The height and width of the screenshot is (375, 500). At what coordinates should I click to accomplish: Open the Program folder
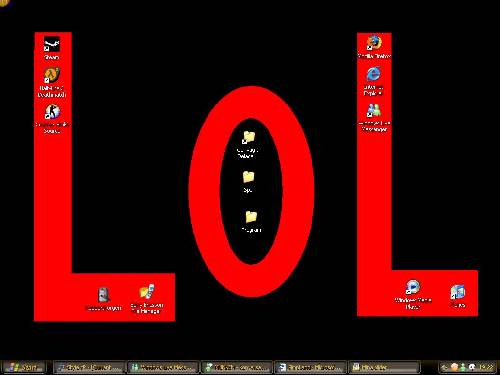coord(251,221)
